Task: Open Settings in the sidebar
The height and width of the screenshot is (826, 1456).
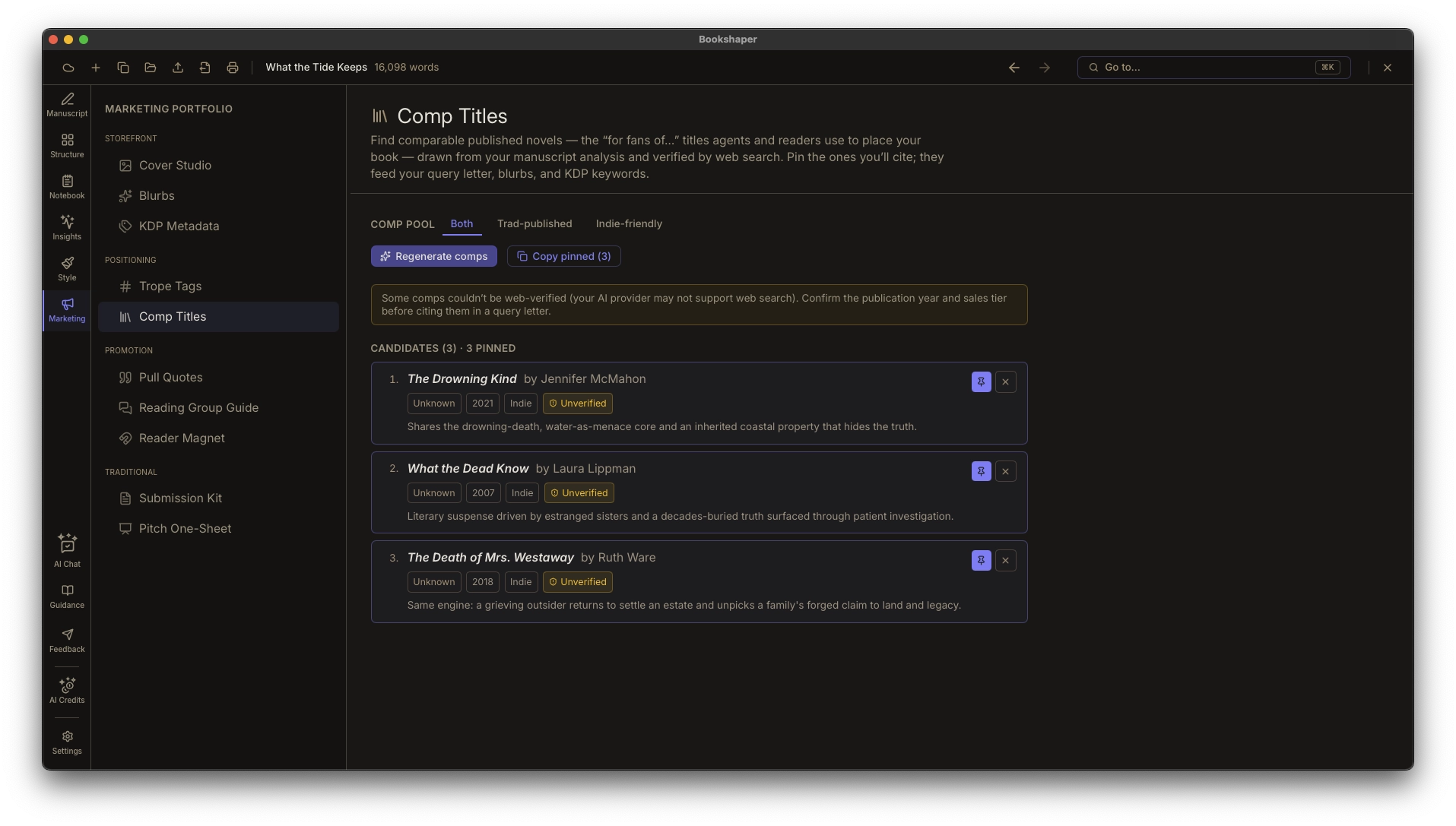Action: coord(67,742)
